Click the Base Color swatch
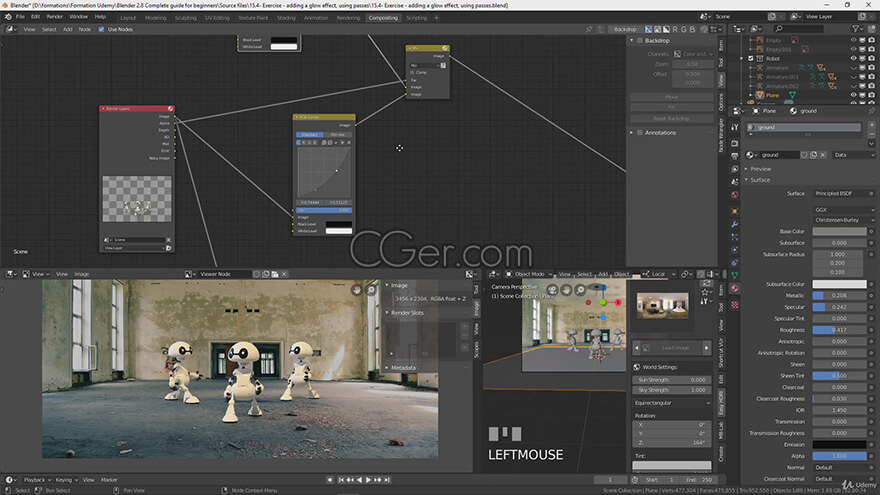Screen dimensions: 880x495 point(840,231)
